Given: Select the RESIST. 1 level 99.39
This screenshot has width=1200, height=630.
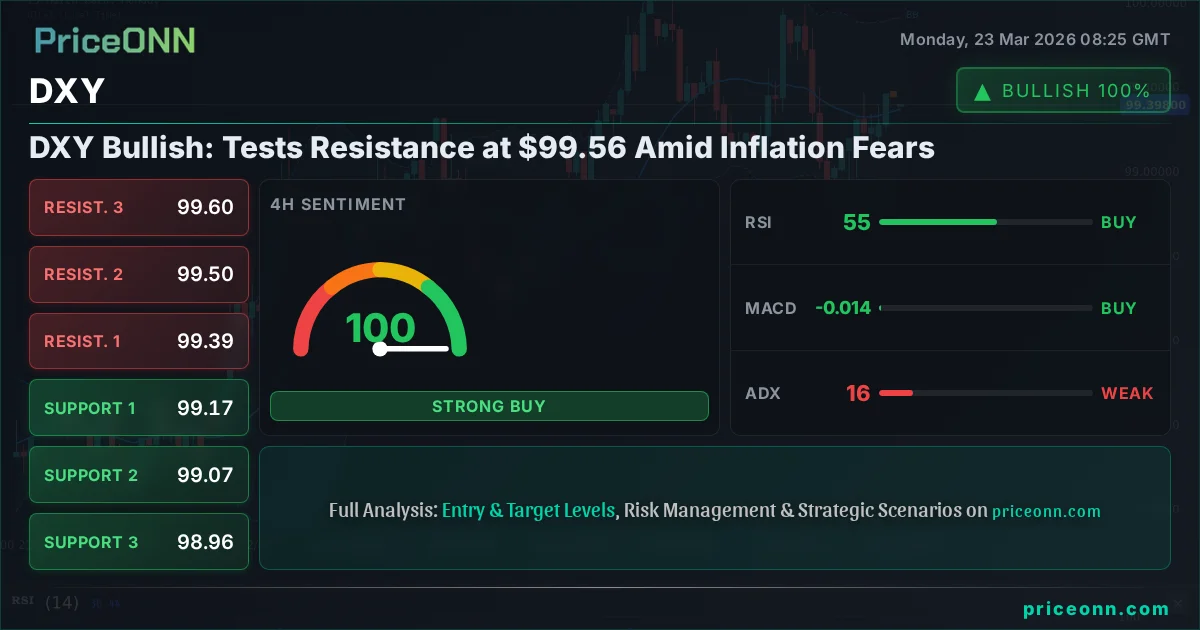Looking at the screenshot, I should (x=139, y=341).
